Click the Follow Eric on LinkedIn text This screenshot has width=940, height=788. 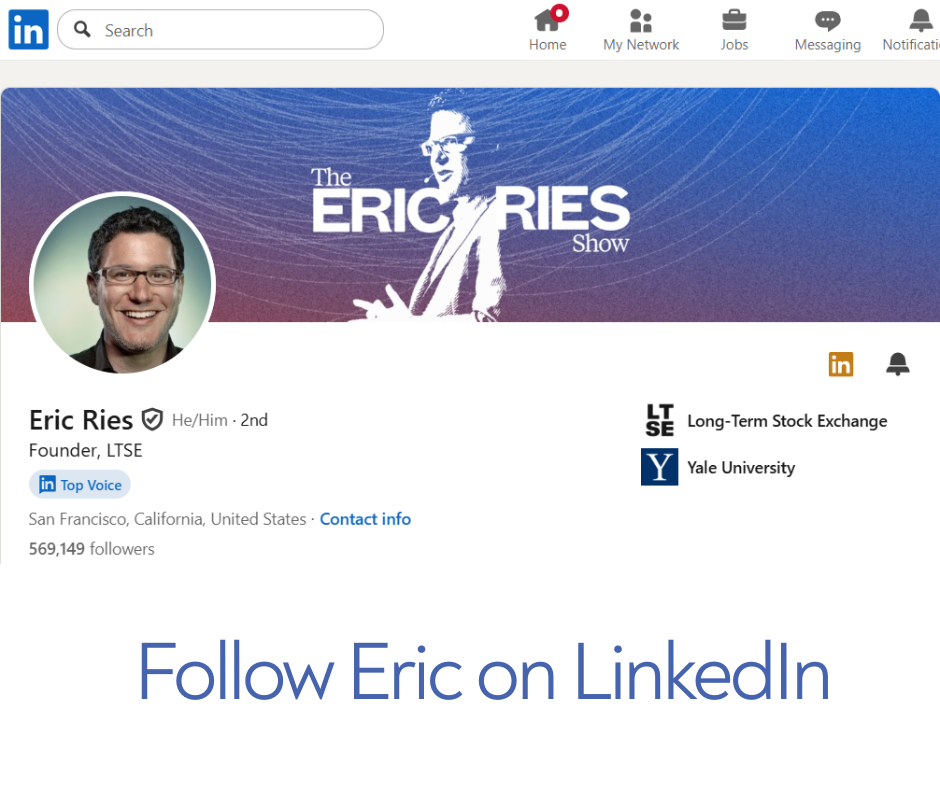click(x=483, y=672)
